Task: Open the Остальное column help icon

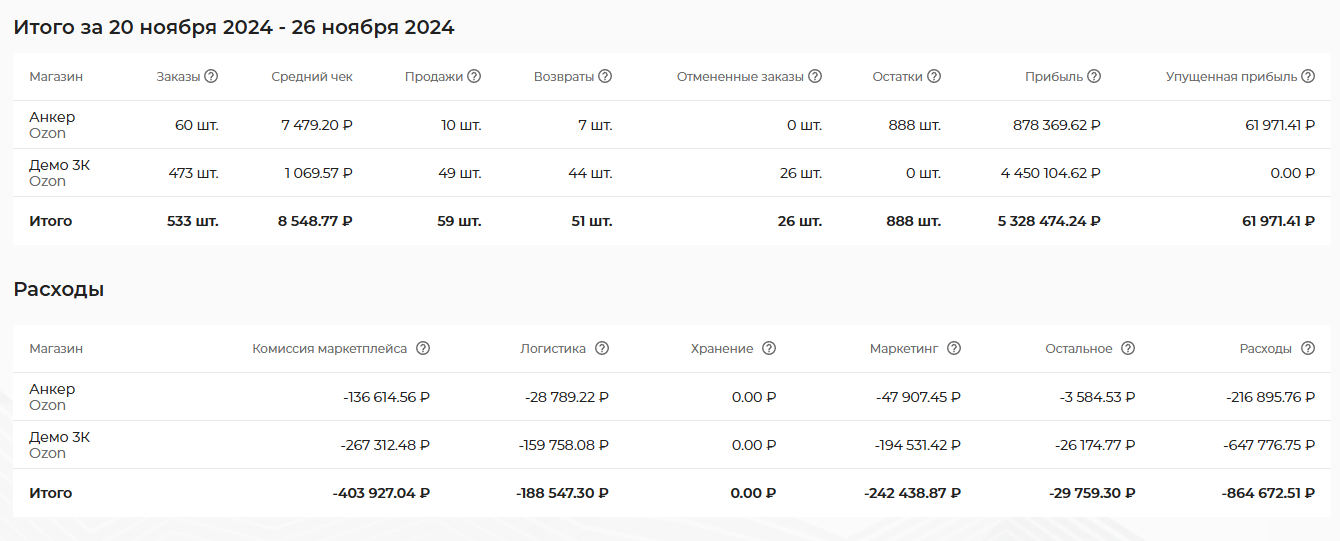Action: [1128, 349]
